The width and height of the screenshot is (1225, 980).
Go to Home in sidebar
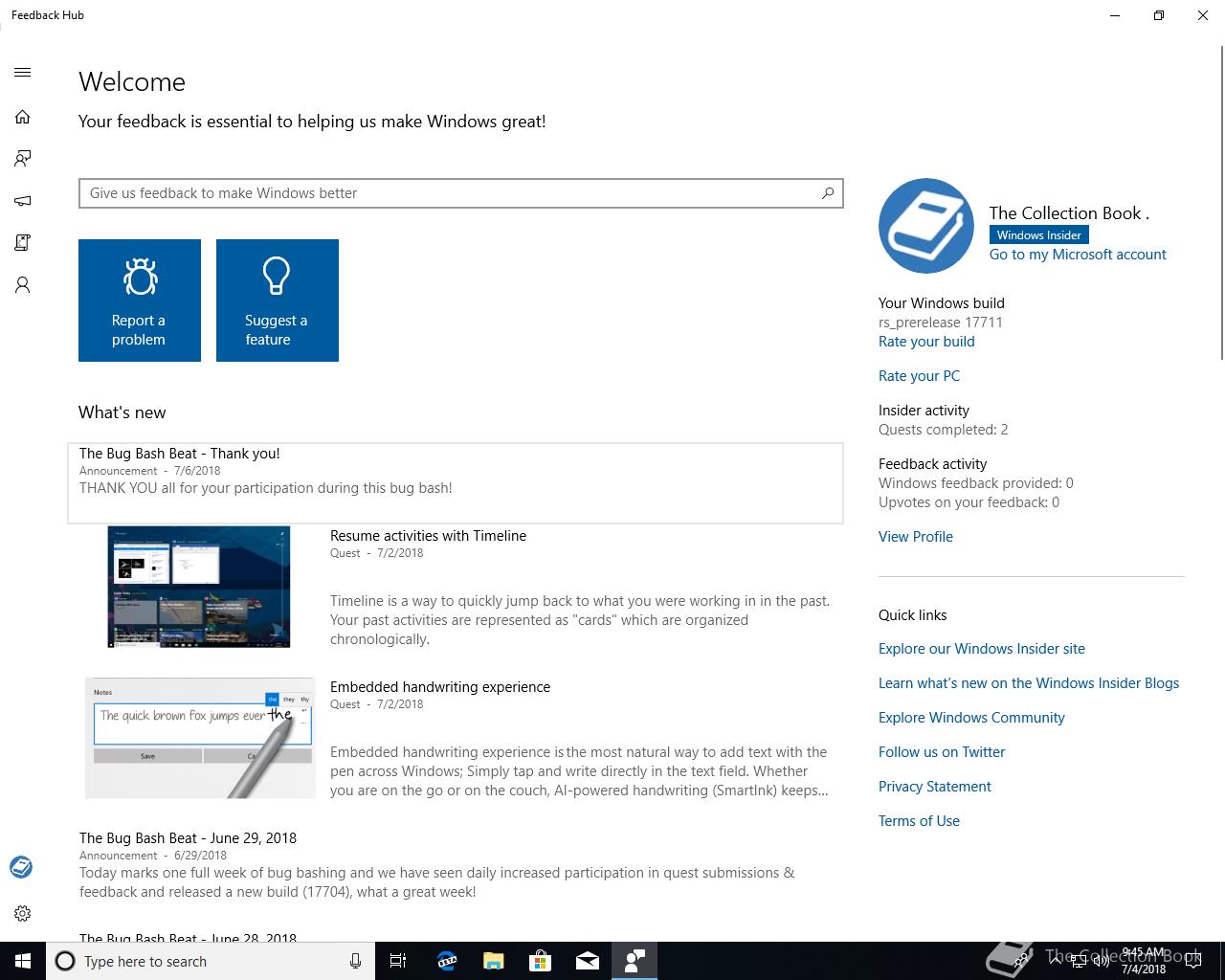pos(23,117)
